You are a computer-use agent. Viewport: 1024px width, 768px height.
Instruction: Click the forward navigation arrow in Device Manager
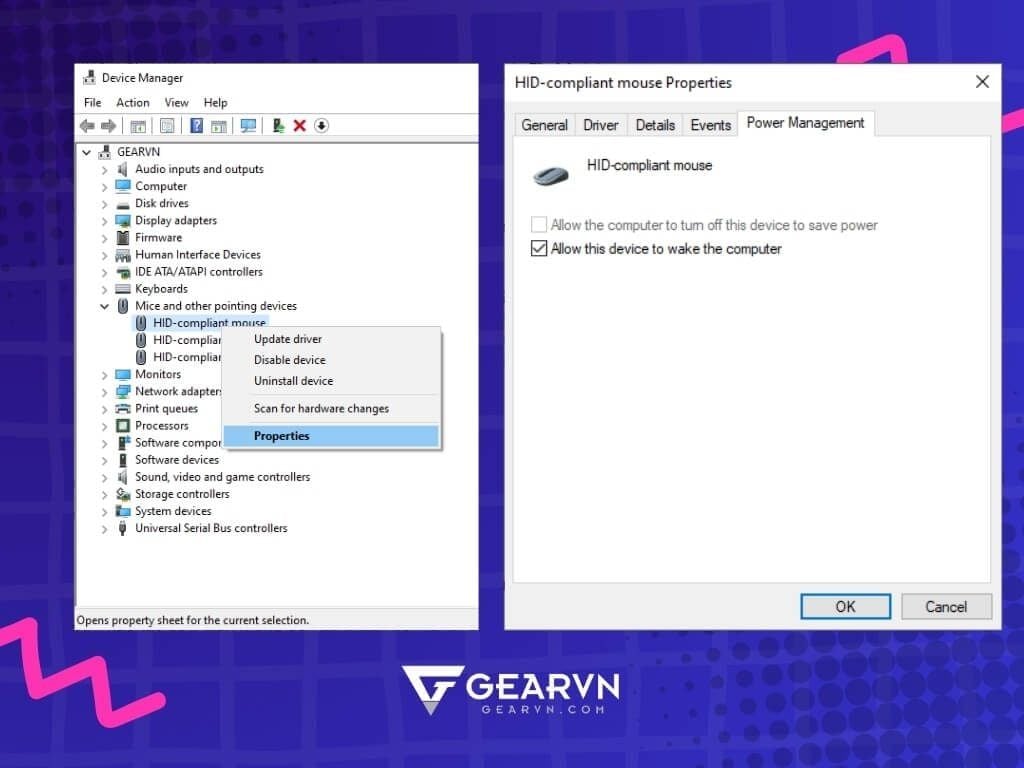[109, 125]
